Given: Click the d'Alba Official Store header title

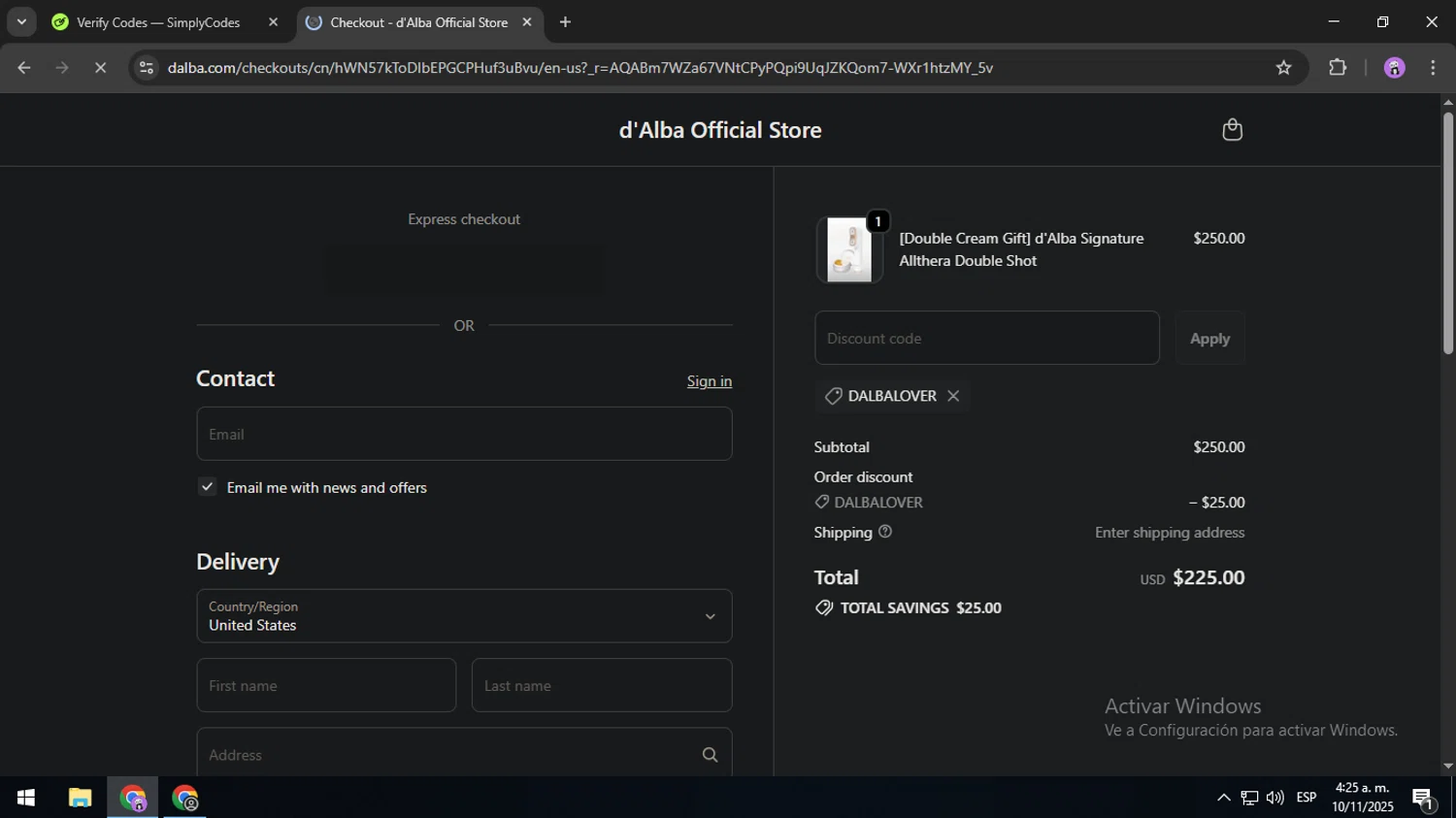Looking at the screenshot, I should [720, 130].
